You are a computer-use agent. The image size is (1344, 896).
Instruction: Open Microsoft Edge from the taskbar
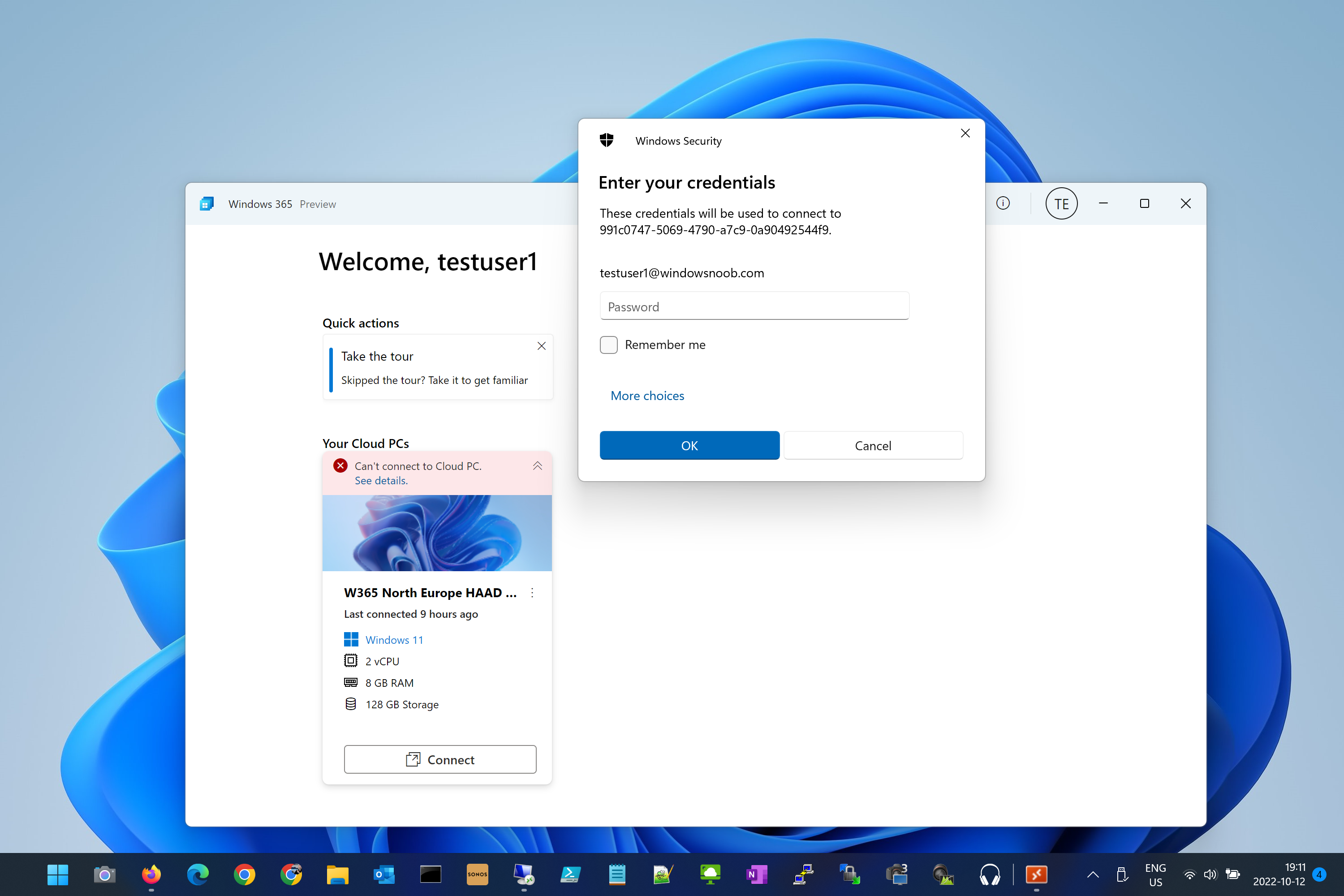(x=198, y=874)
